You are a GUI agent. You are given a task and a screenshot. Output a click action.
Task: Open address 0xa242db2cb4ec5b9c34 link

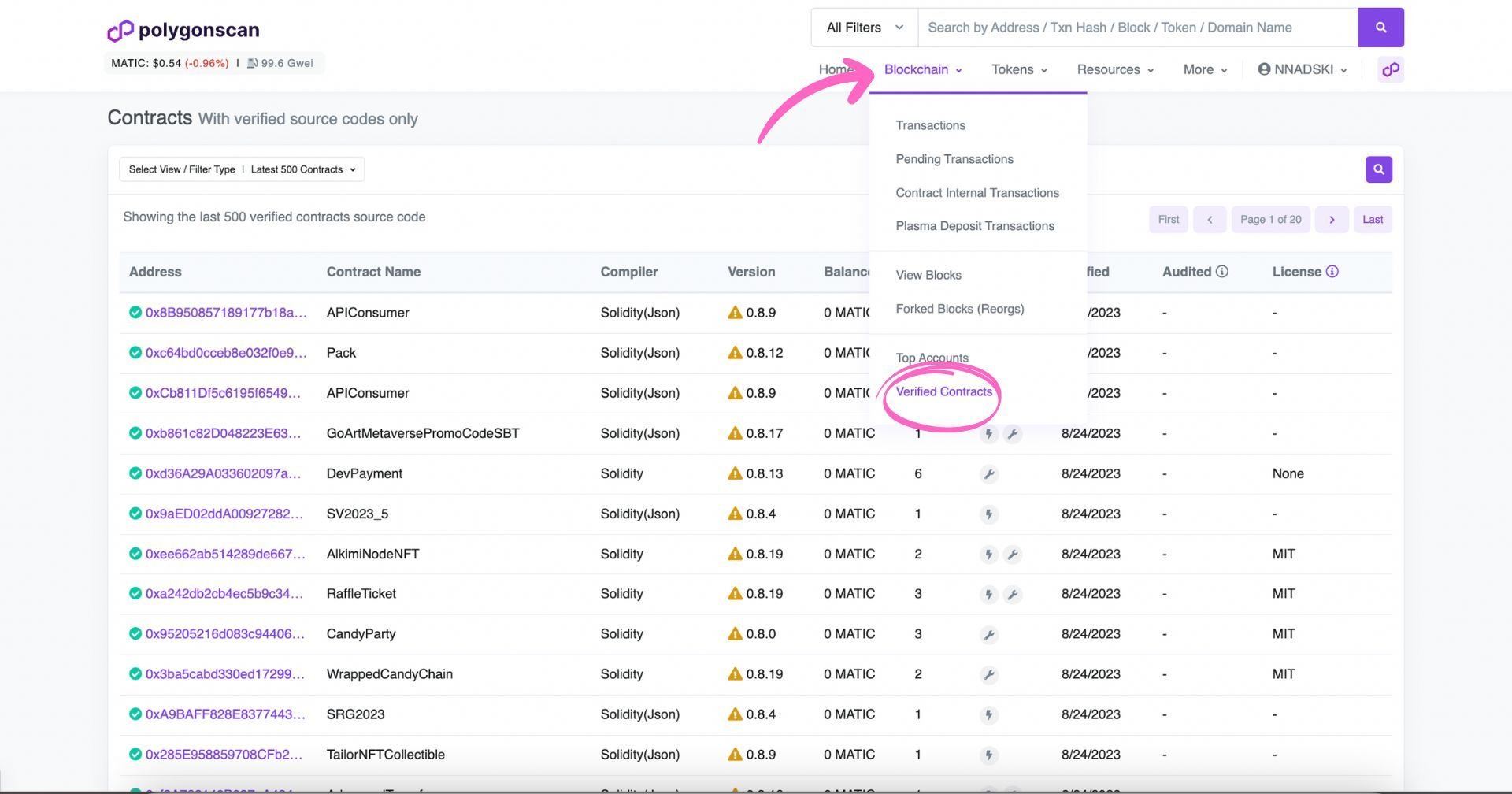(224, 594)
